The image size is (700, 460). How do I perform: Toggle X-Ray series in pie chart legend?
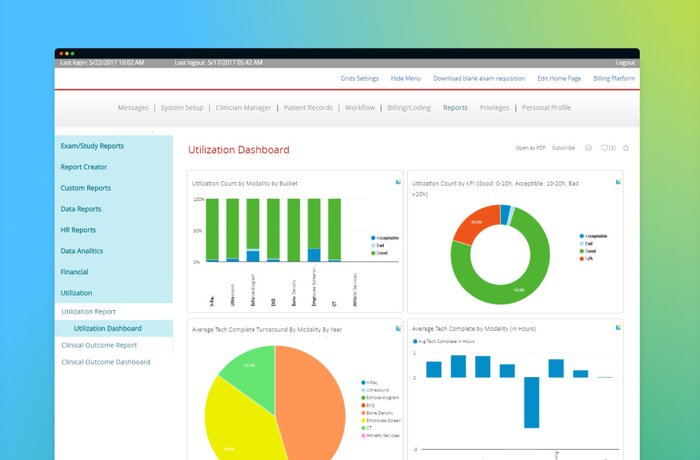(373, 382)
